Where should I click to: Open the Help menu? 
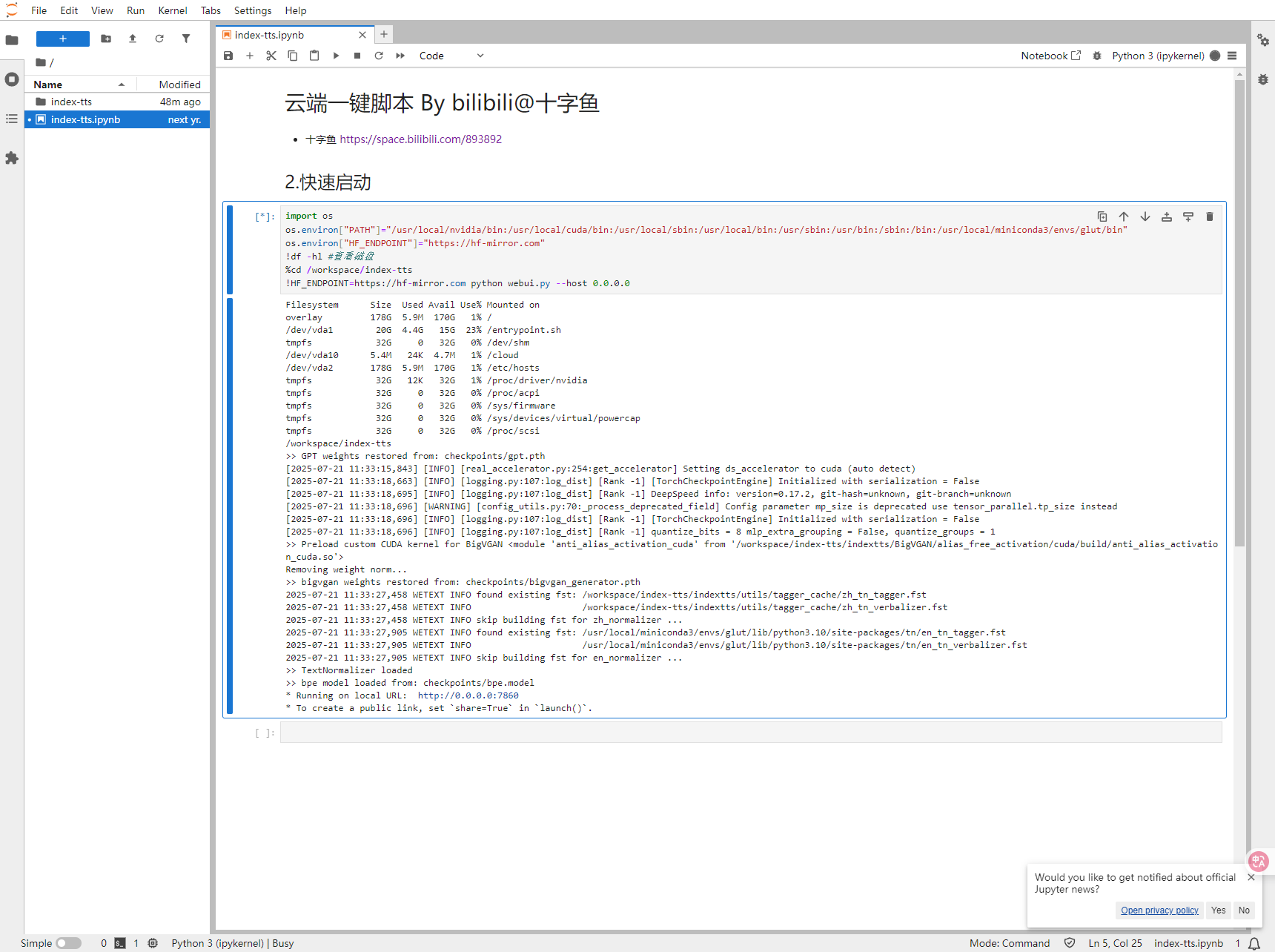click(296, 10)
